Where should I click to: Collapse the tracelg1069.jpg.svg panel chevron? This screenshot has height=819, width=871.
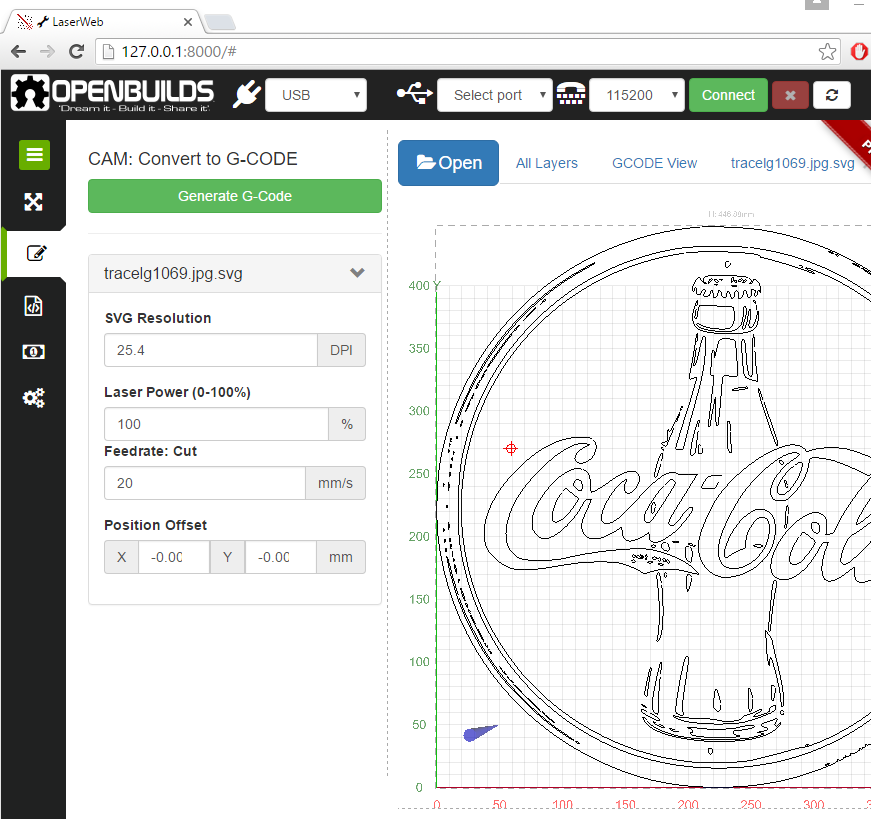tap(357, 273)
